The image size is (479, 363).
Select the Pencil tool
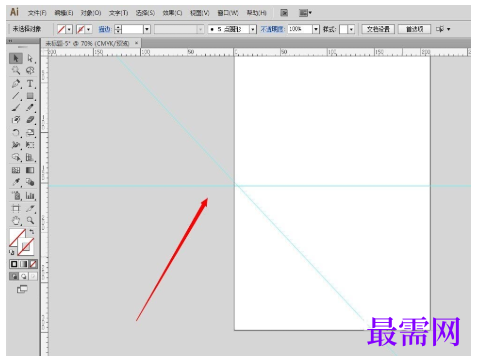(30, 108)
